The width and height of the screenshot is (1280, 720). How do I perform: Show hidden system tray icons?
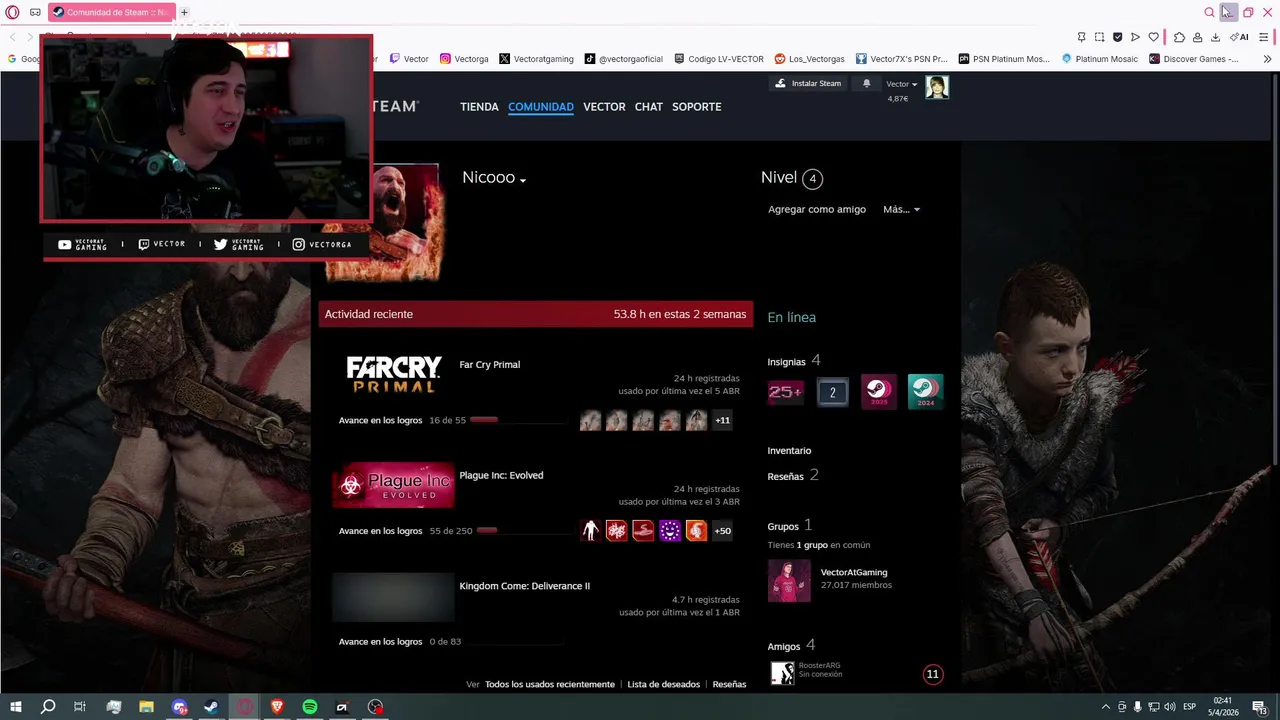(x=1105, y=707)
